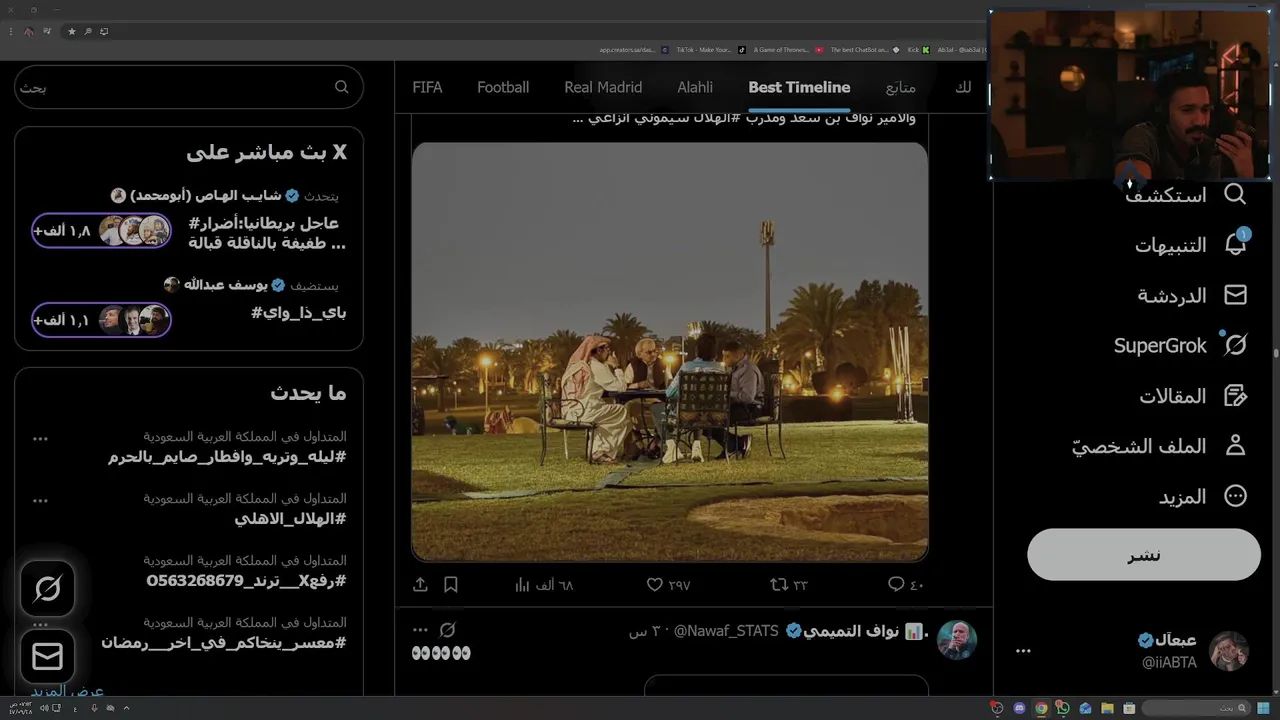
Task: Click the reply icon with ٤٠ count
Action: (x=896, y=584)
